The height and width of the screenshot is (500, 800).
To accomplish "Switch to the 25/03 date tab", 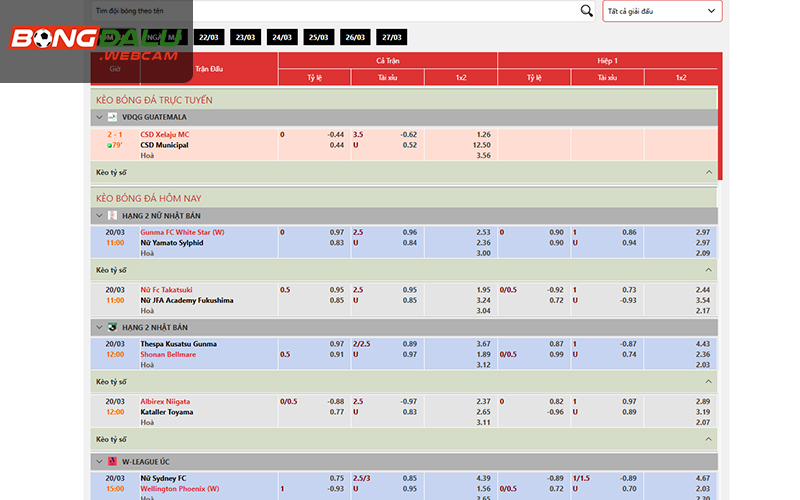I will [318, 37].
